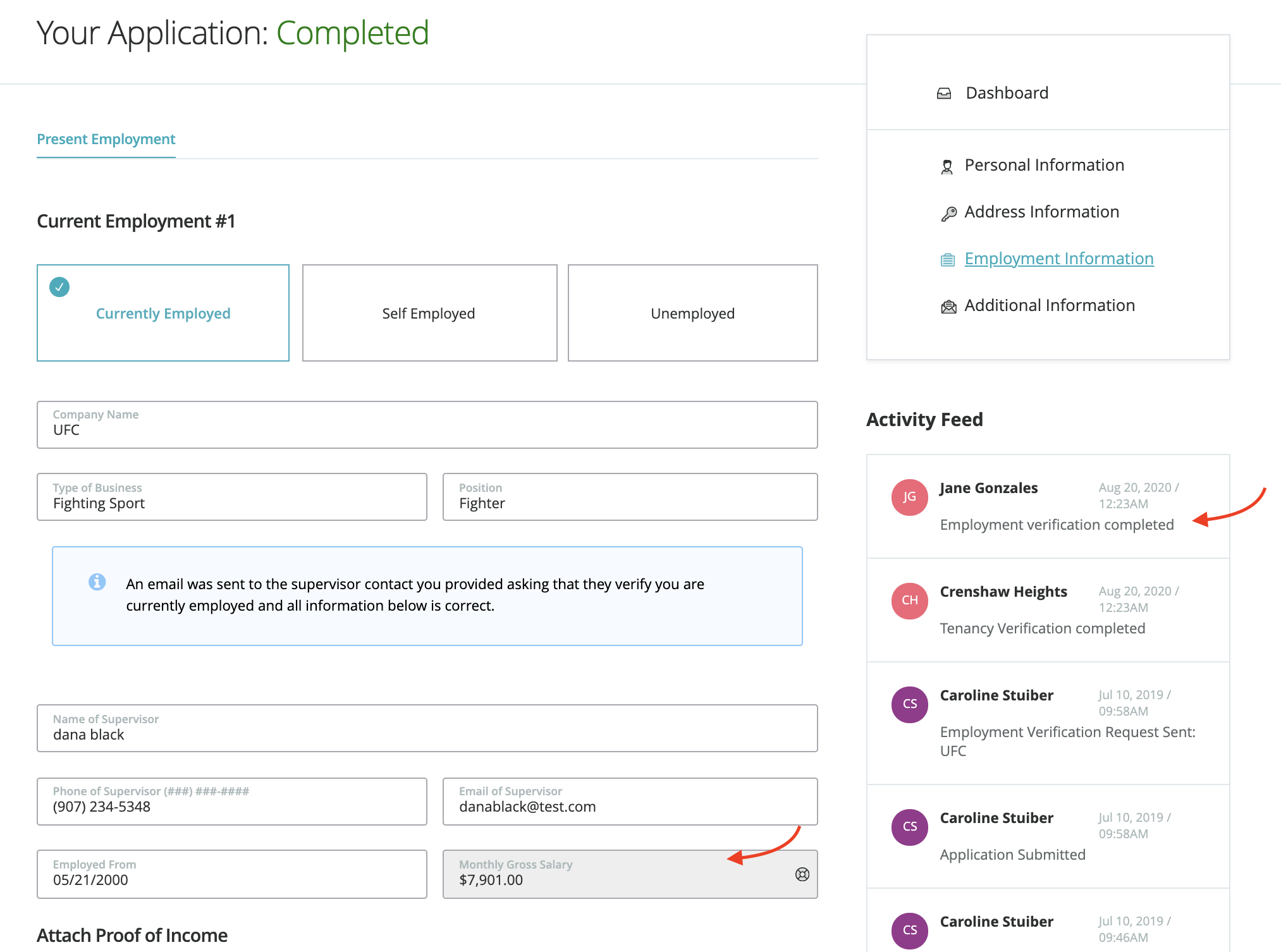Click the lifebuoy icon in Monthly Gross Salary
The height and width of the screenshot is (952, 1281).
802,874
